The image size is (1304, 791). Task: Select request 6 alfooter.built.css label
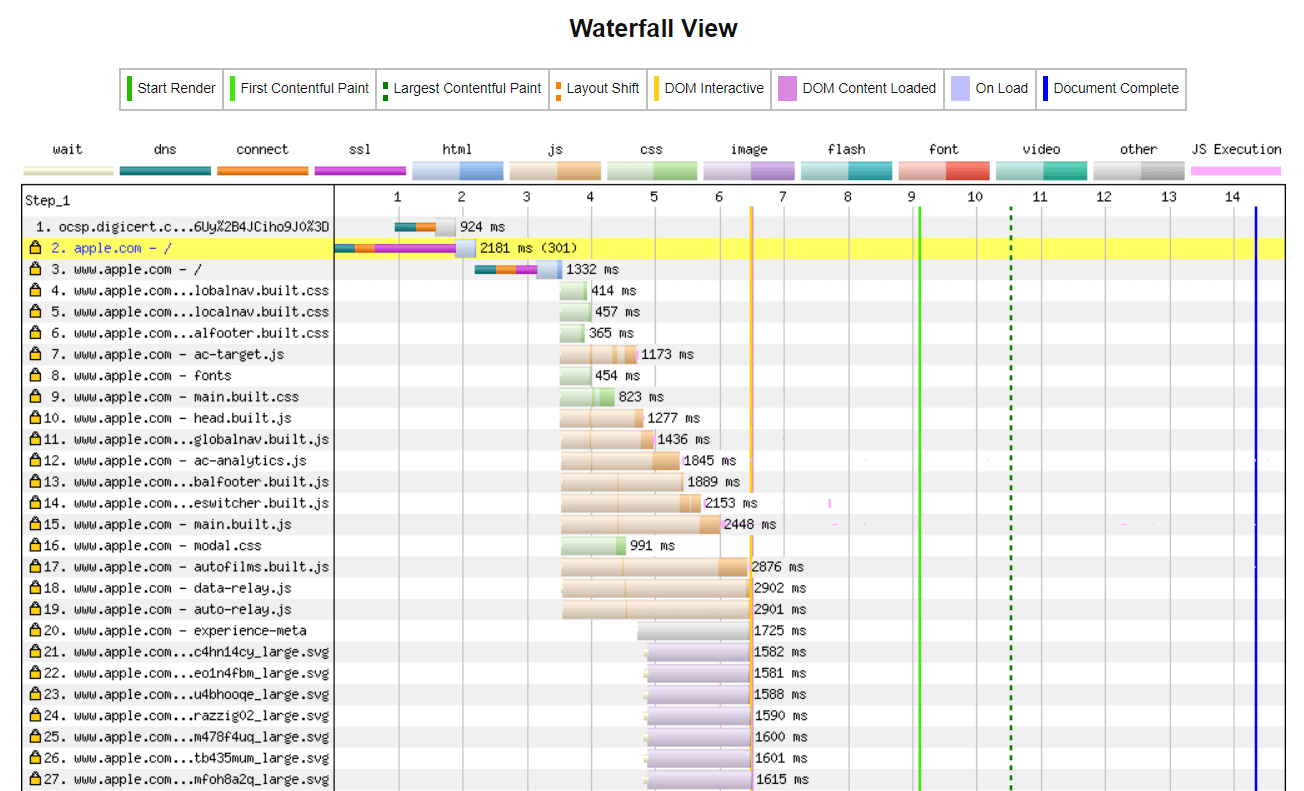(x=190, y=333)
